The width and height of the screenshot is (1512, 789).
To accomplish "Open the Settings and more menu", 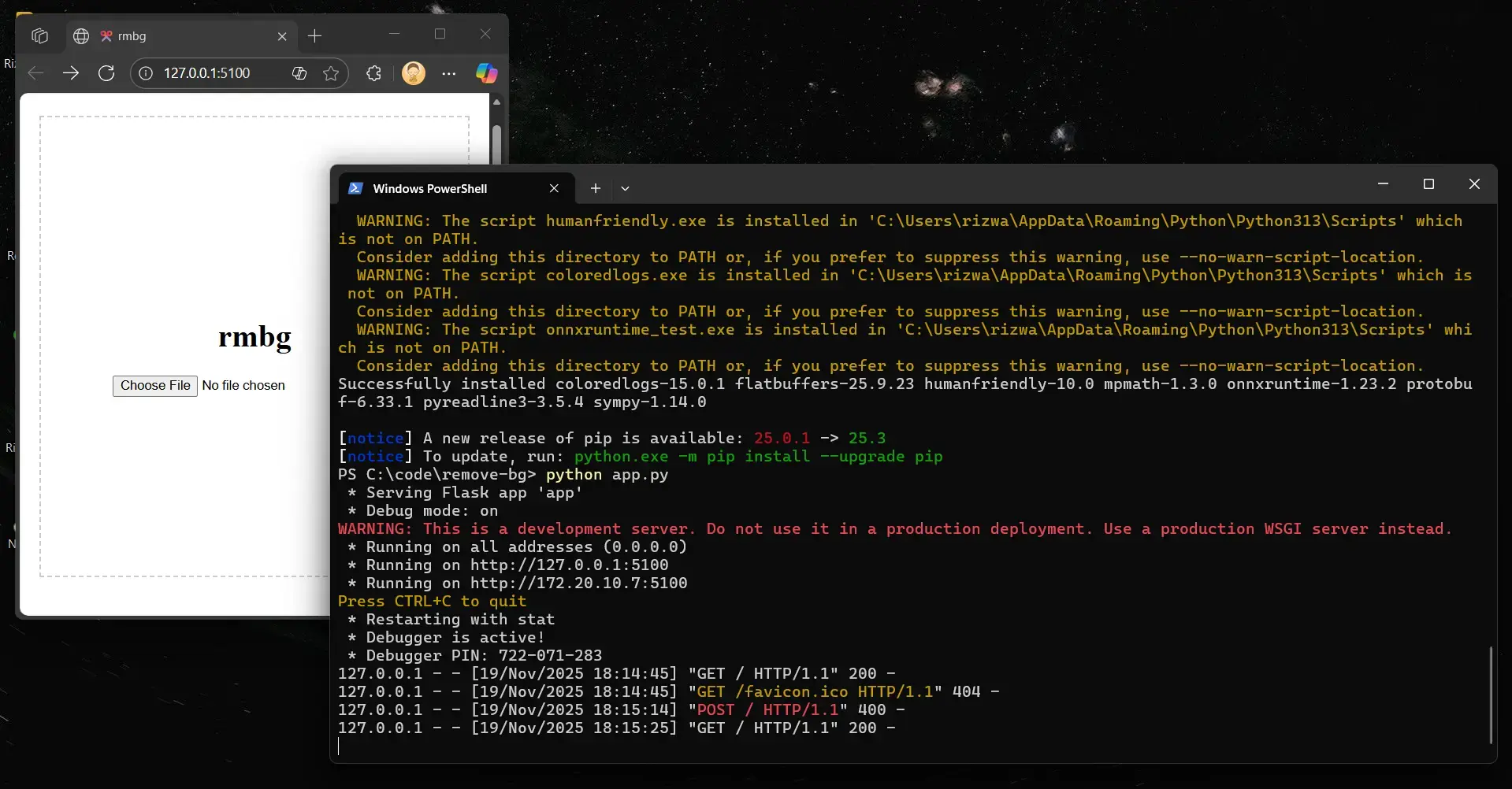I will coord(448,72).
